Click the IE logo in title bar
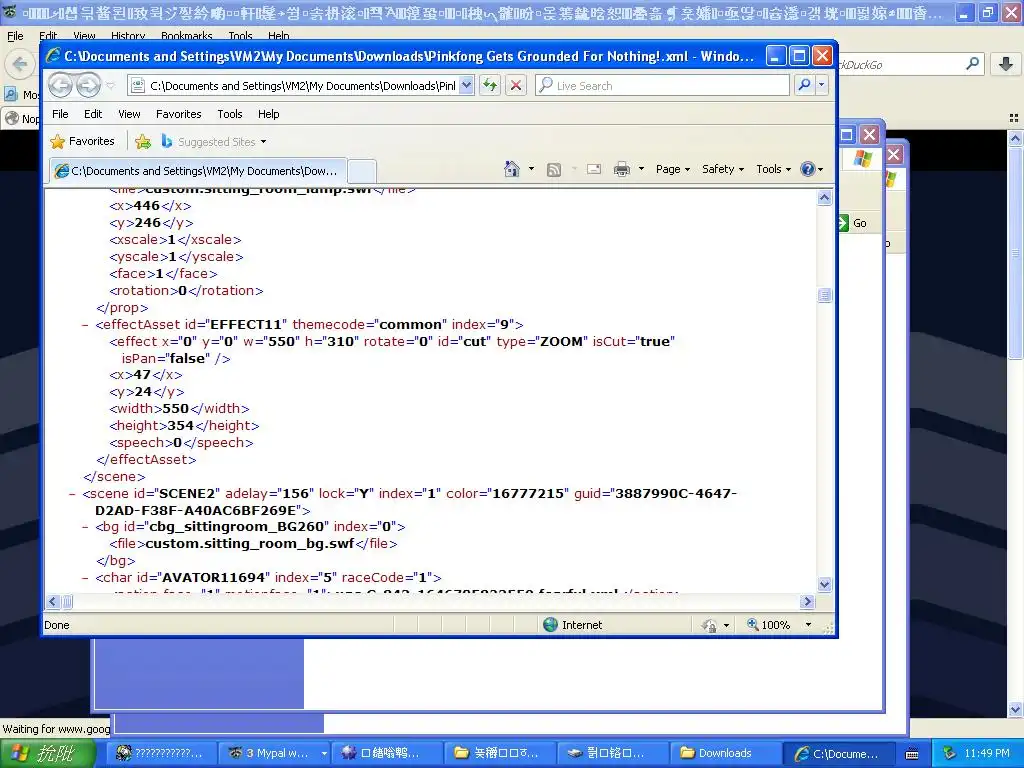 point(53,56)
